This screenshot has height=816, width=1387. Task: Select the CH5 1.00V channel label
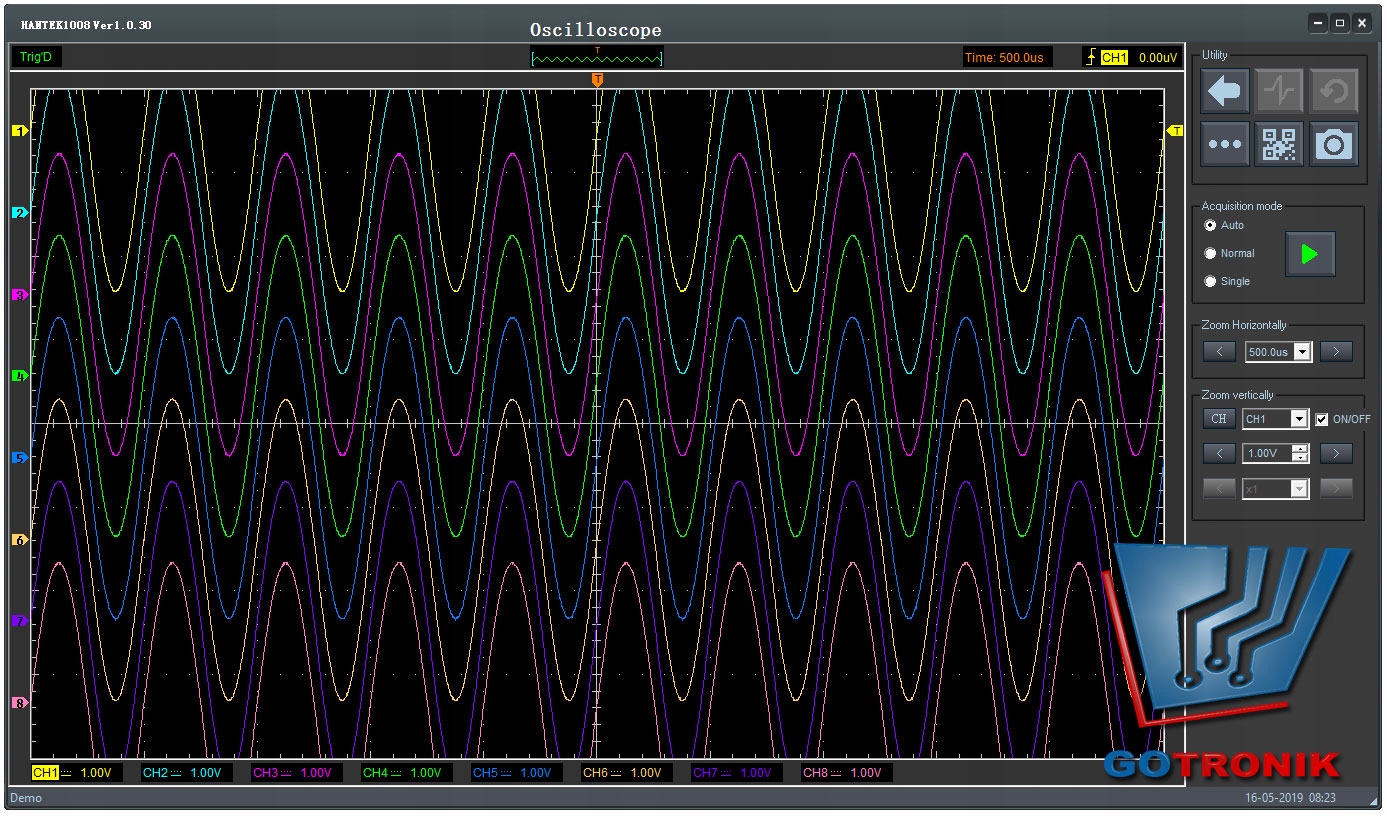[x=518, y=773]
